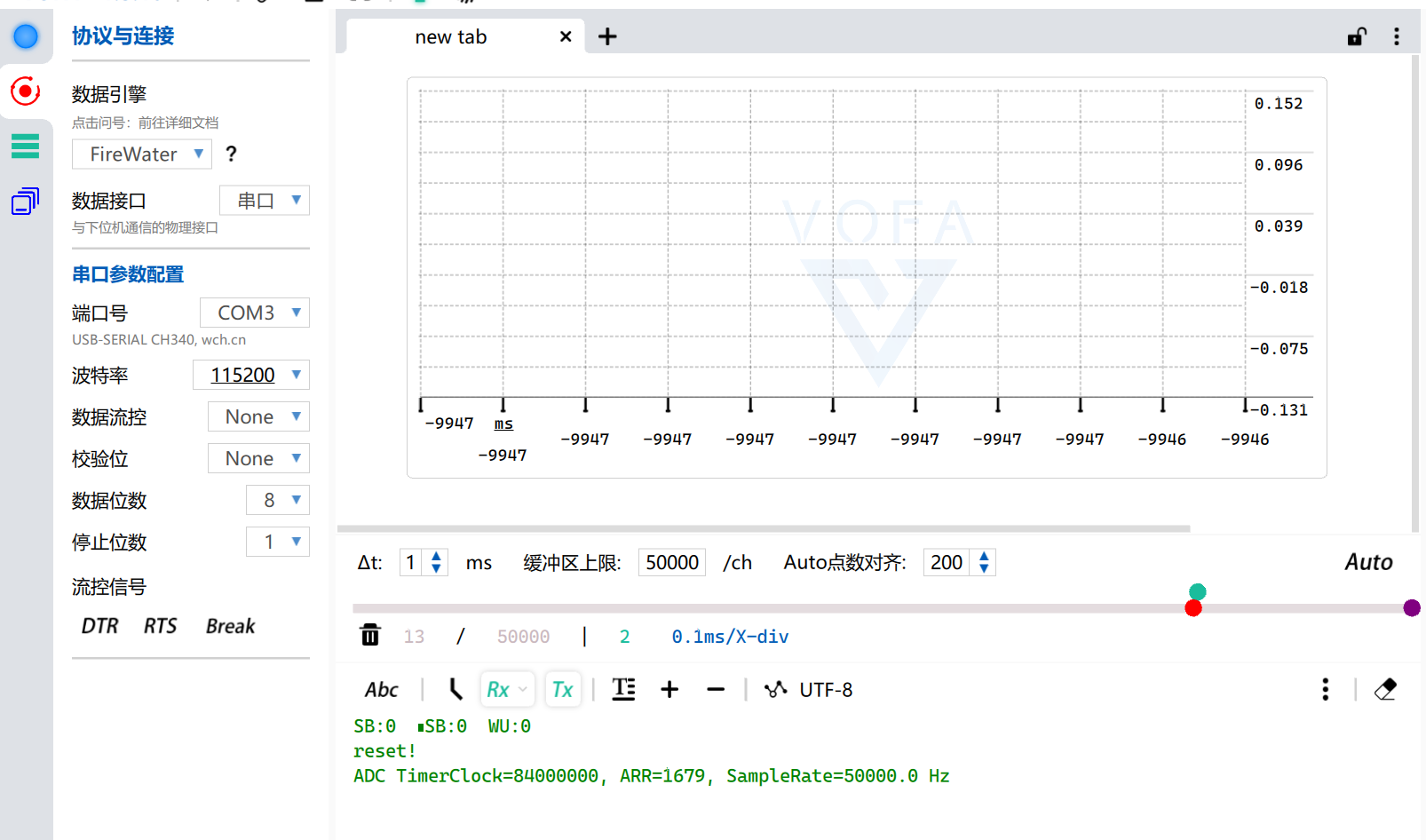
Task: Click the 50000 buffer limit input field
Action: pyautogui.click(x=671, y=562)
